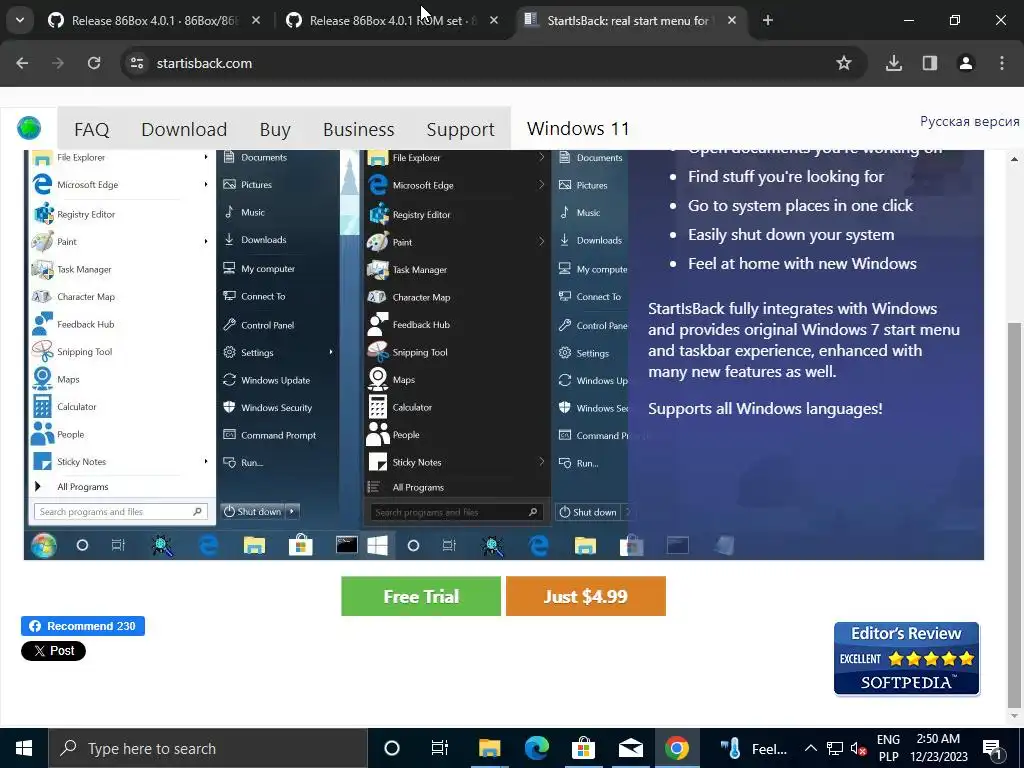Open File Explorer from the taskbar
1024x768 pixels.
(x=489, y=748)
